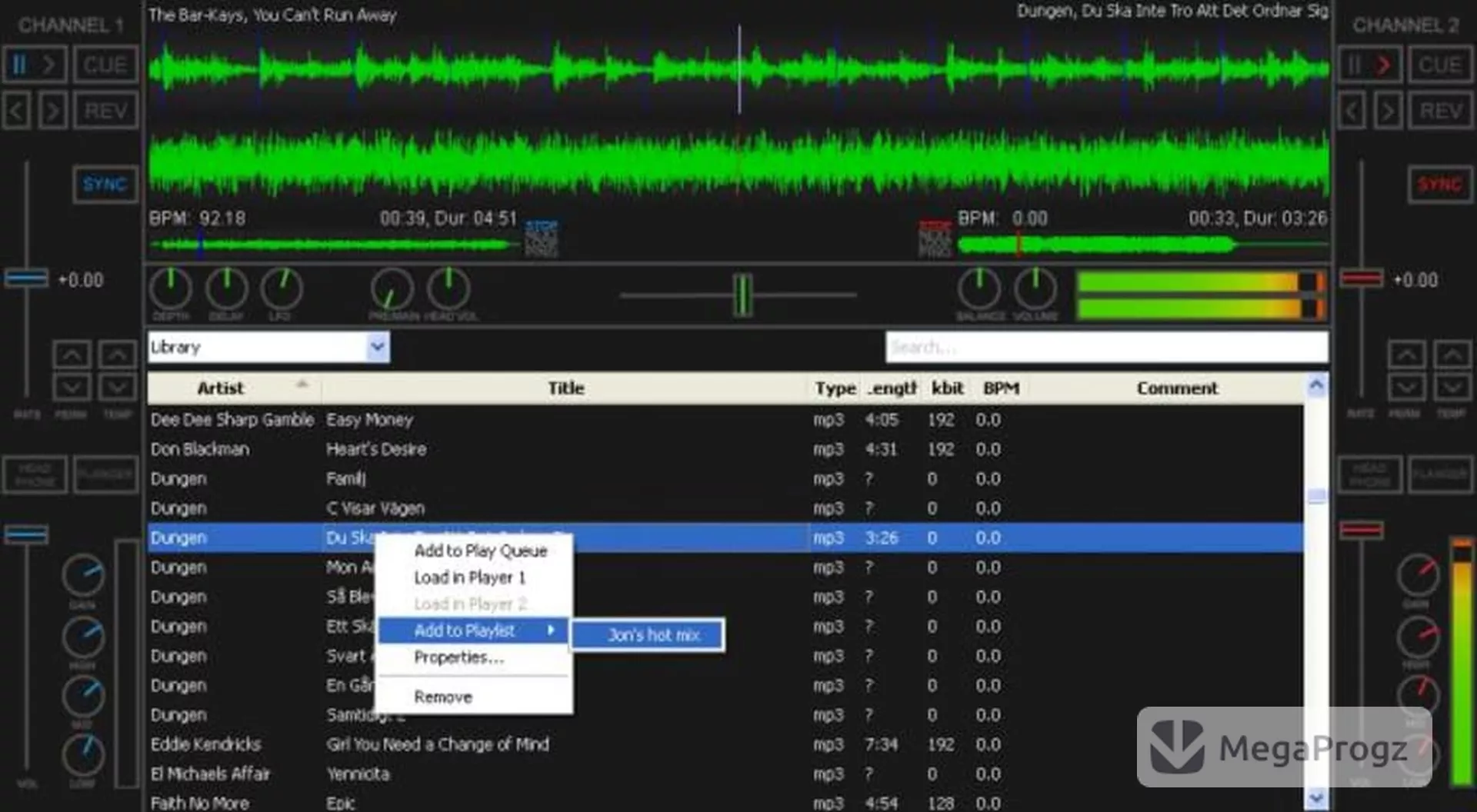Pick Jon's hot mix playlist submenu item
Screen dimensions: 1477x812
coord(648,635)
